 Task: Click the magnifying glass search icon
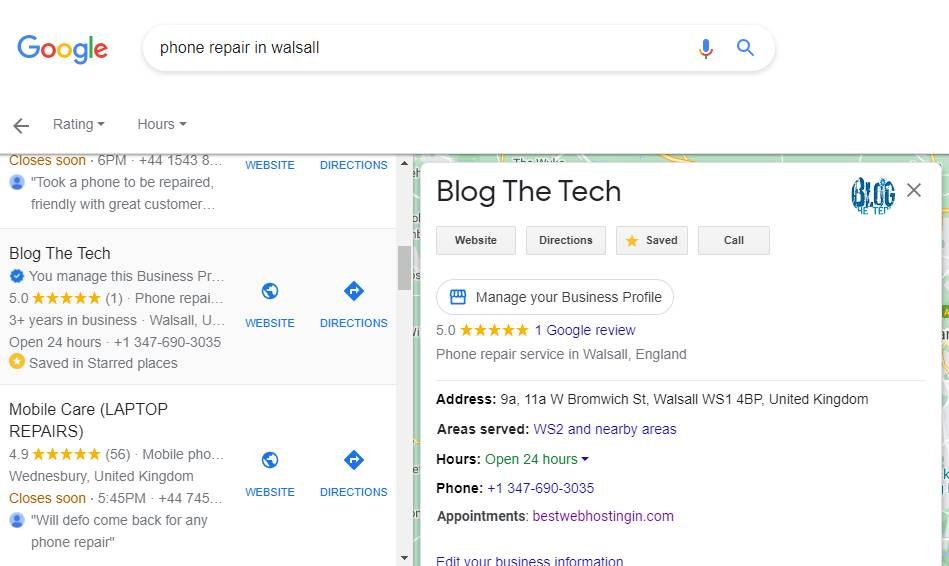click(745, 48)
